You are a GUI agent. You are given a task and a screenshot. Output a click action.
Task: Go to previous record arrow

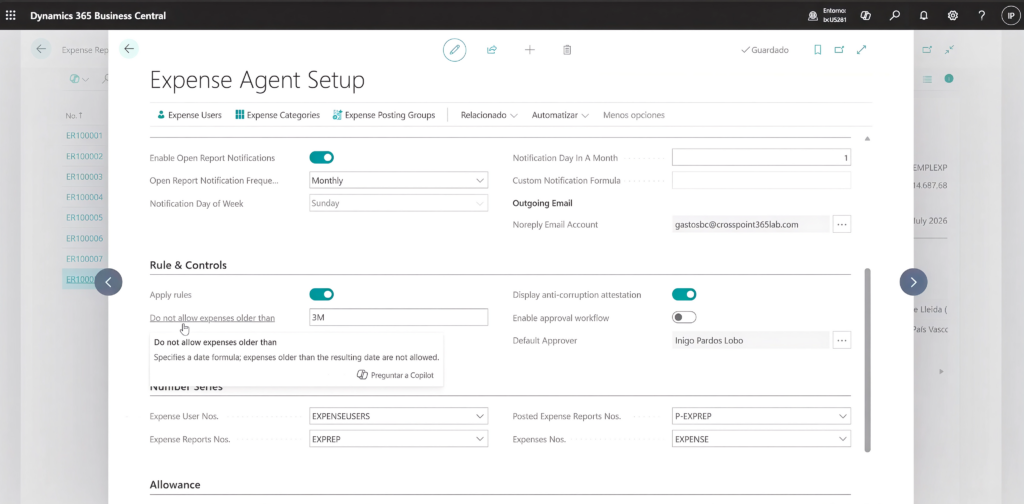tap(108, 282)
